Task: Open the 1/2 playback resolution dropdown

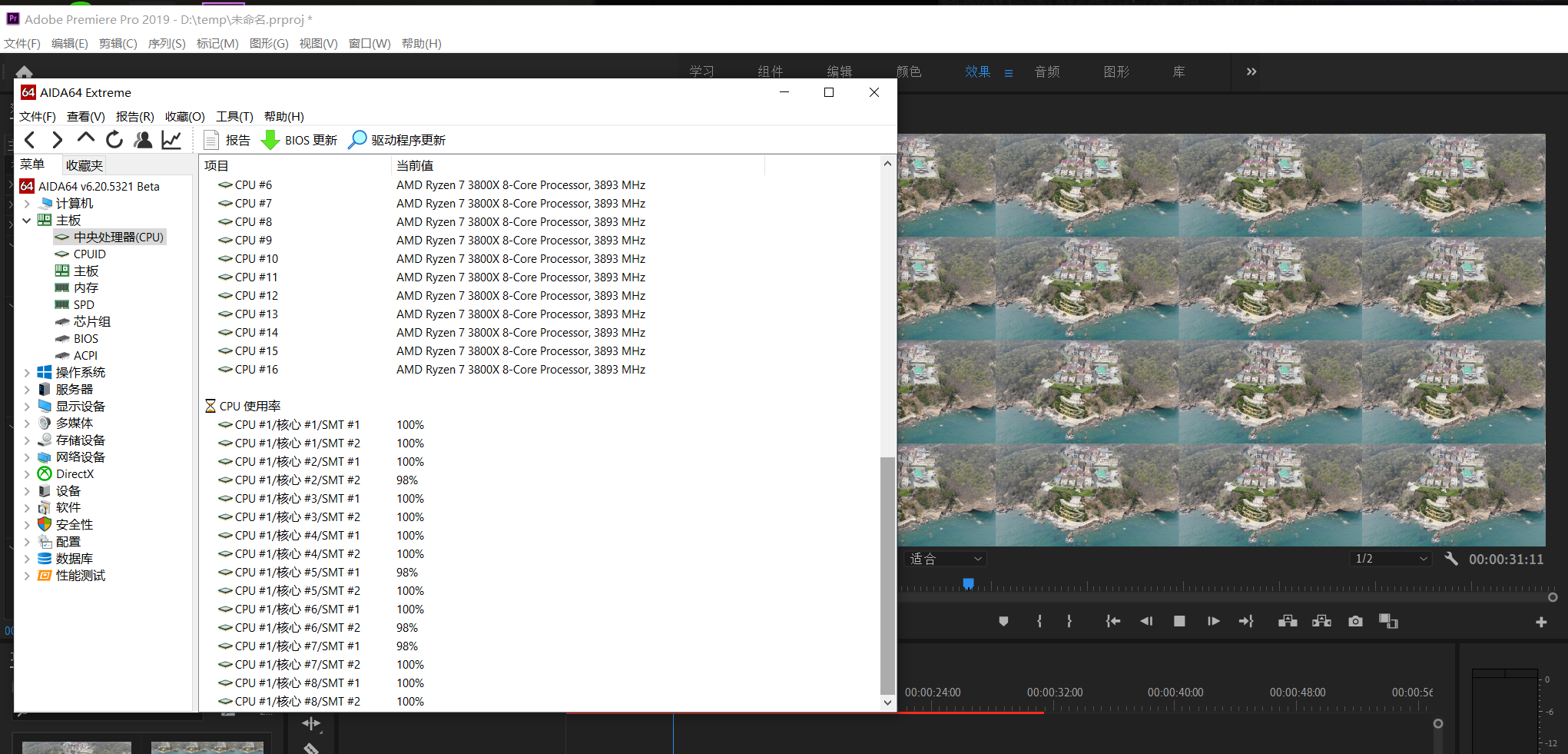Action: click(x=1391, y=559)
